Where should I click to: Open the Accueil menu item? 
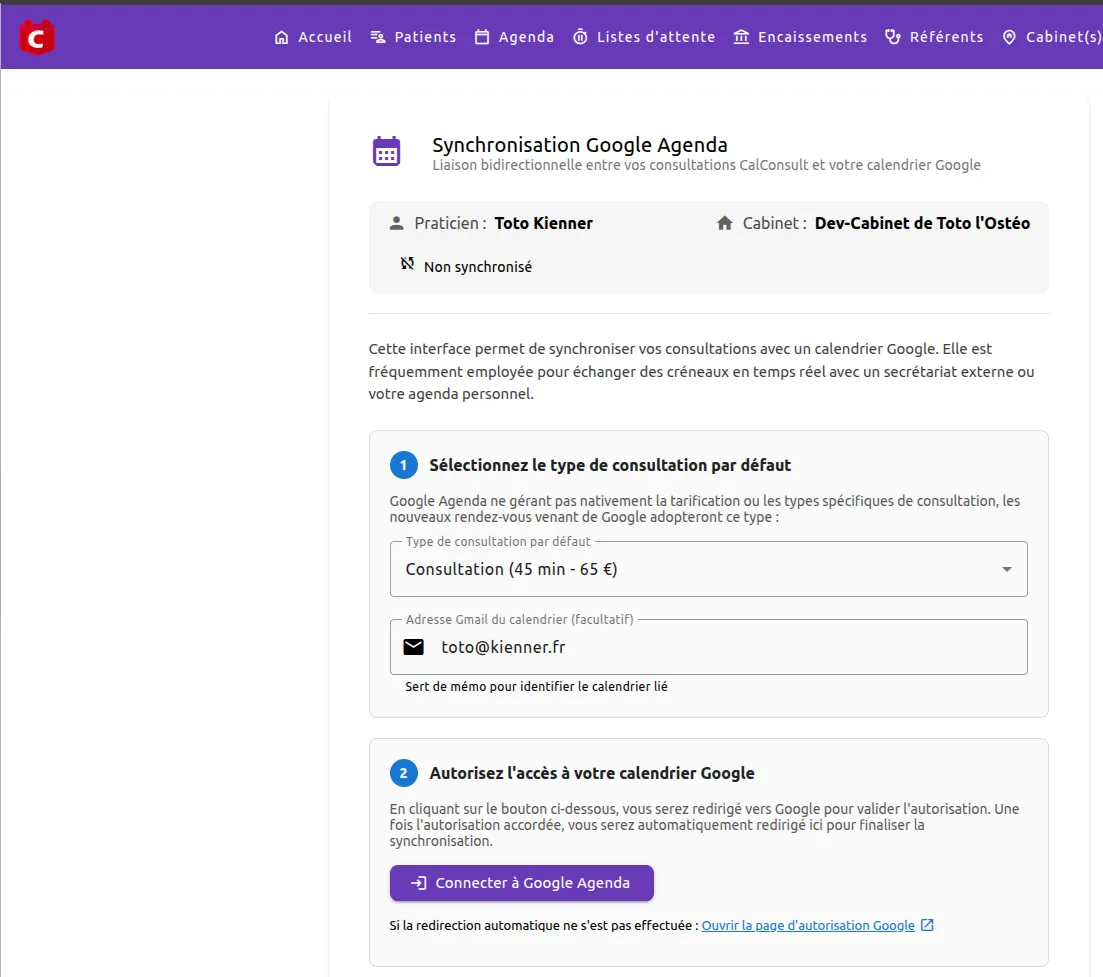pyautogui.click(x=312, y=37)
